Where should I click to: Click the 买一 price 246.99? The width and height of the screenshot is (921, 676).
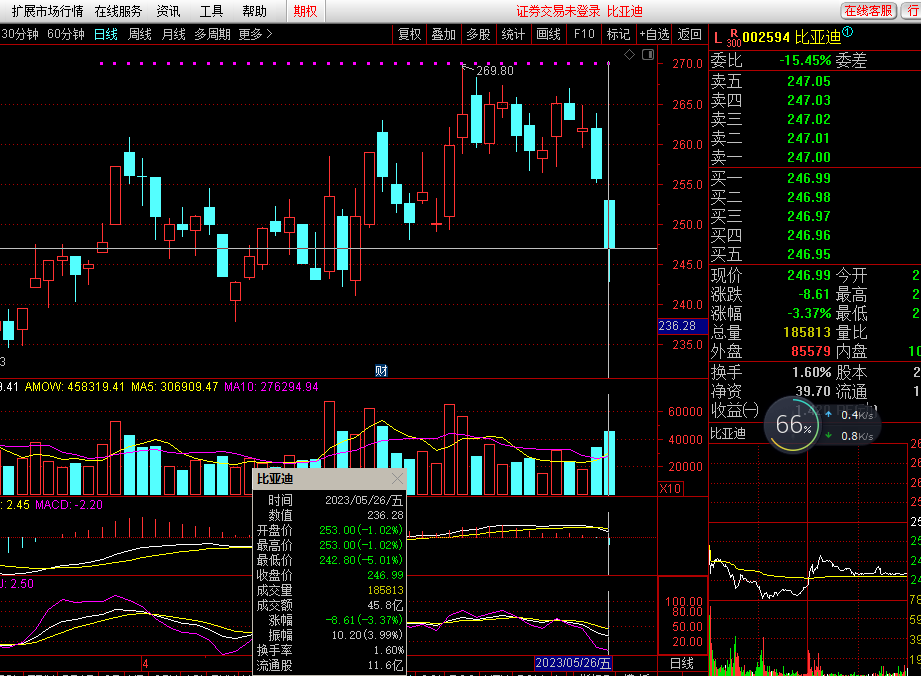(x=809, y=178)
